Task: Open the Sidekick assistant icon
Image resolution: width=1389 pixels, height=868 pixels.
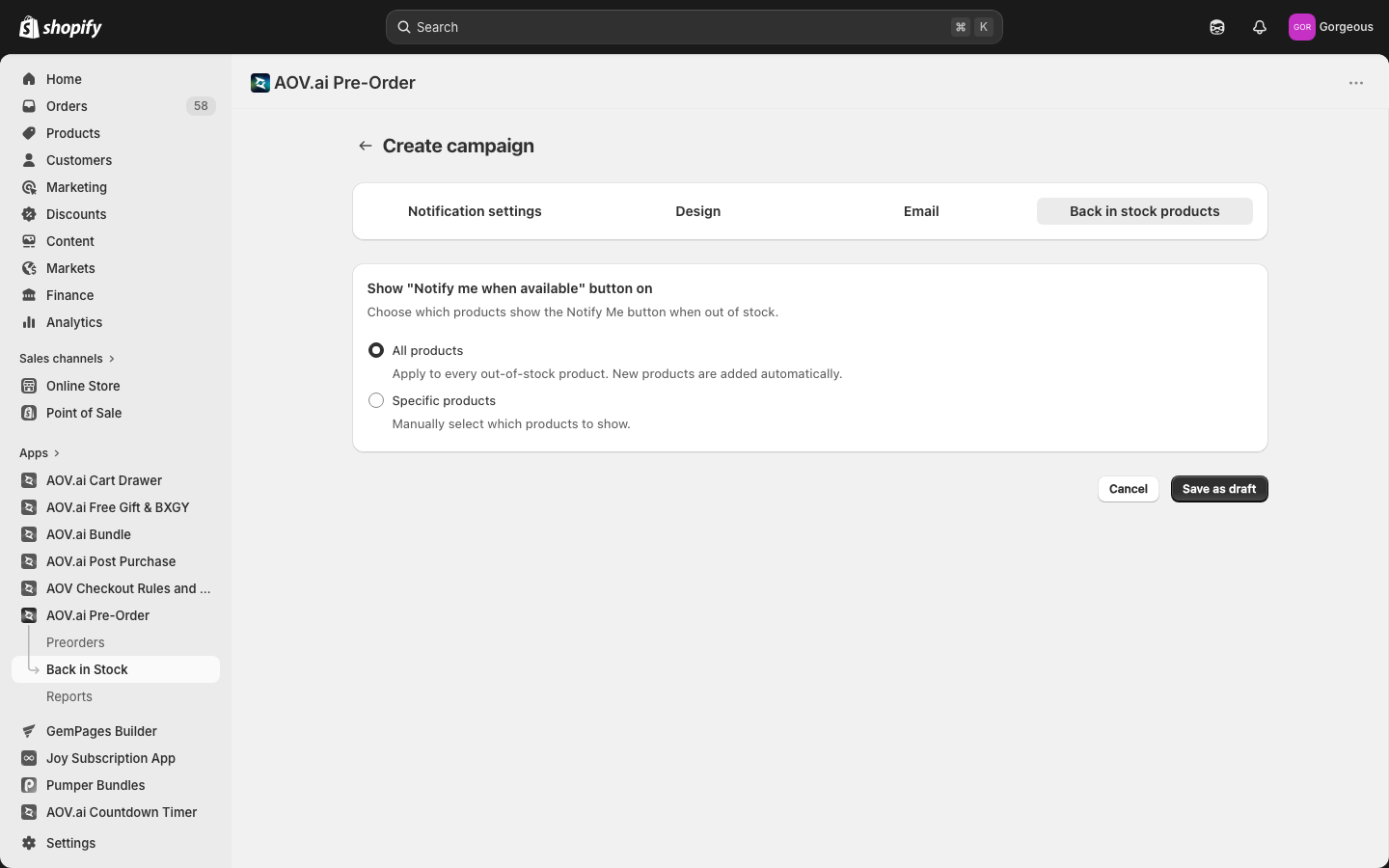Action: pos(1217,27)
